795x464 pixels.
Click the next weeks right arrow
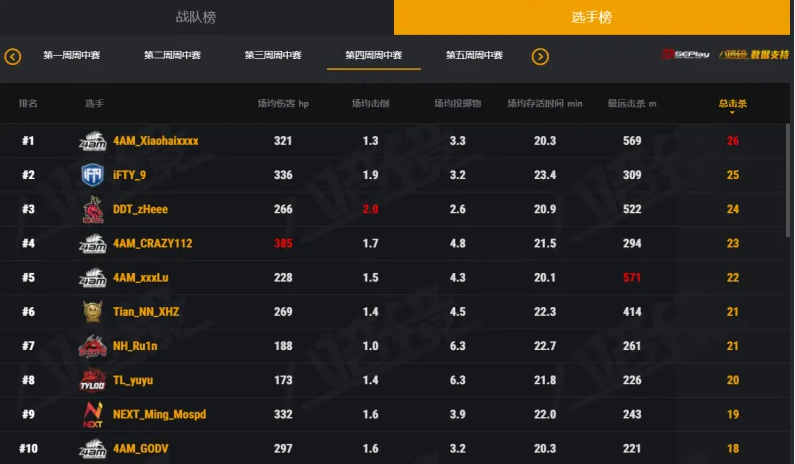[540, 56]
